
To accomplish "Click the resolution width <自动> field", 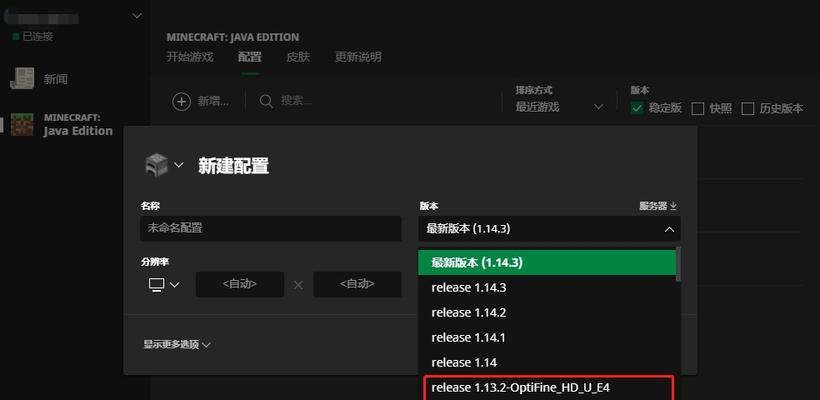I will tap(240, 284).
